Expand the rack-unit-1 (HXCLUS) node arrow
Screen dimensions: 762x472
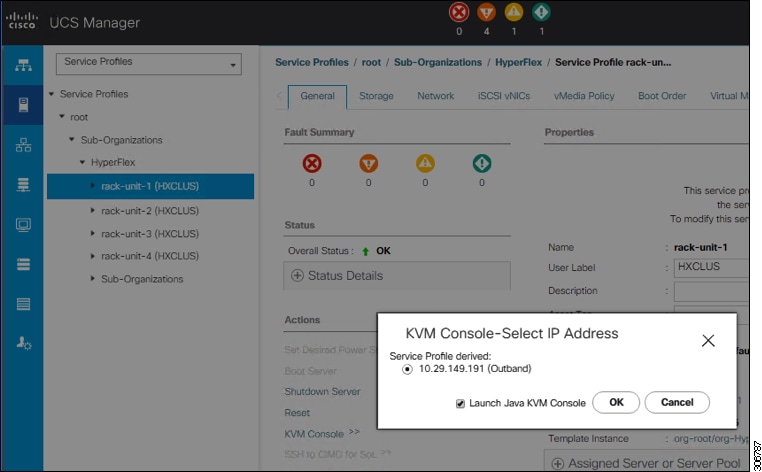[92, 186]
